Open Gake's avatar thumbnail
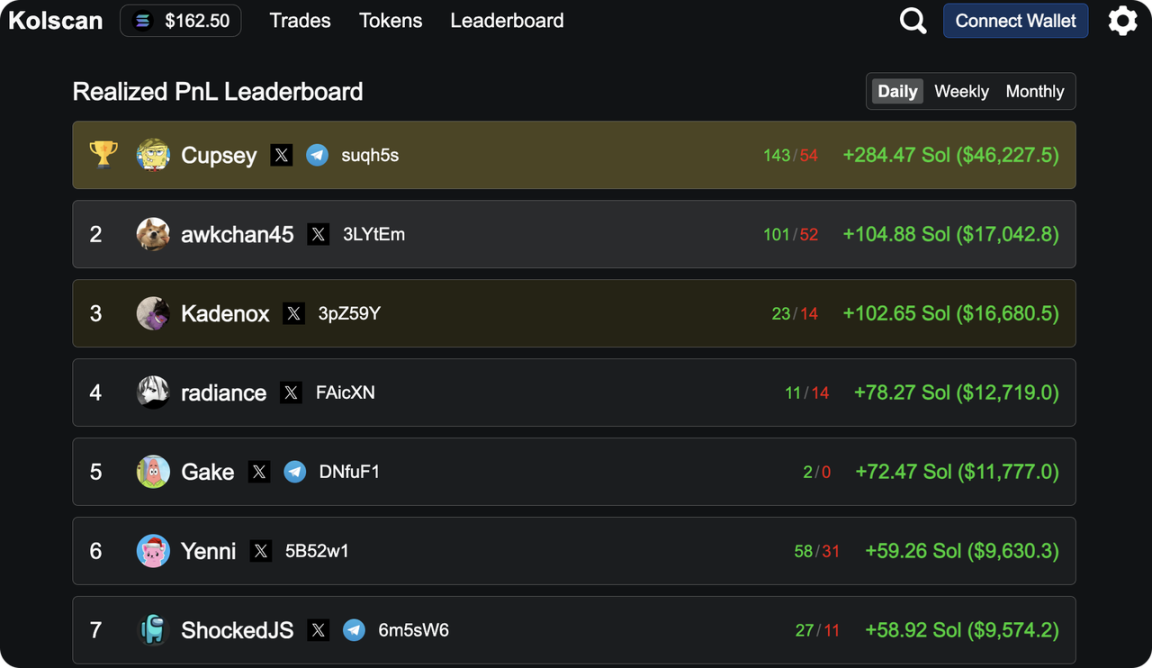 pyautogui.click(x=153, y=472)
